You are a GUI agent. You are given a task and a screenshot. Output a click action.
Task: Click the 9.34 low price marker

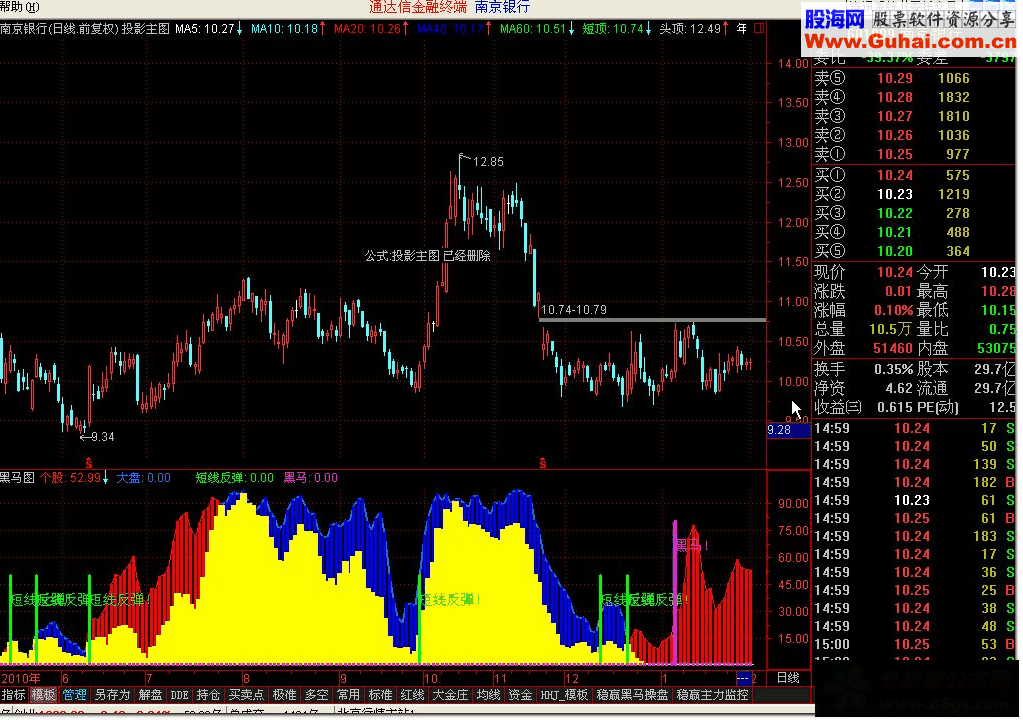[102, 437]
